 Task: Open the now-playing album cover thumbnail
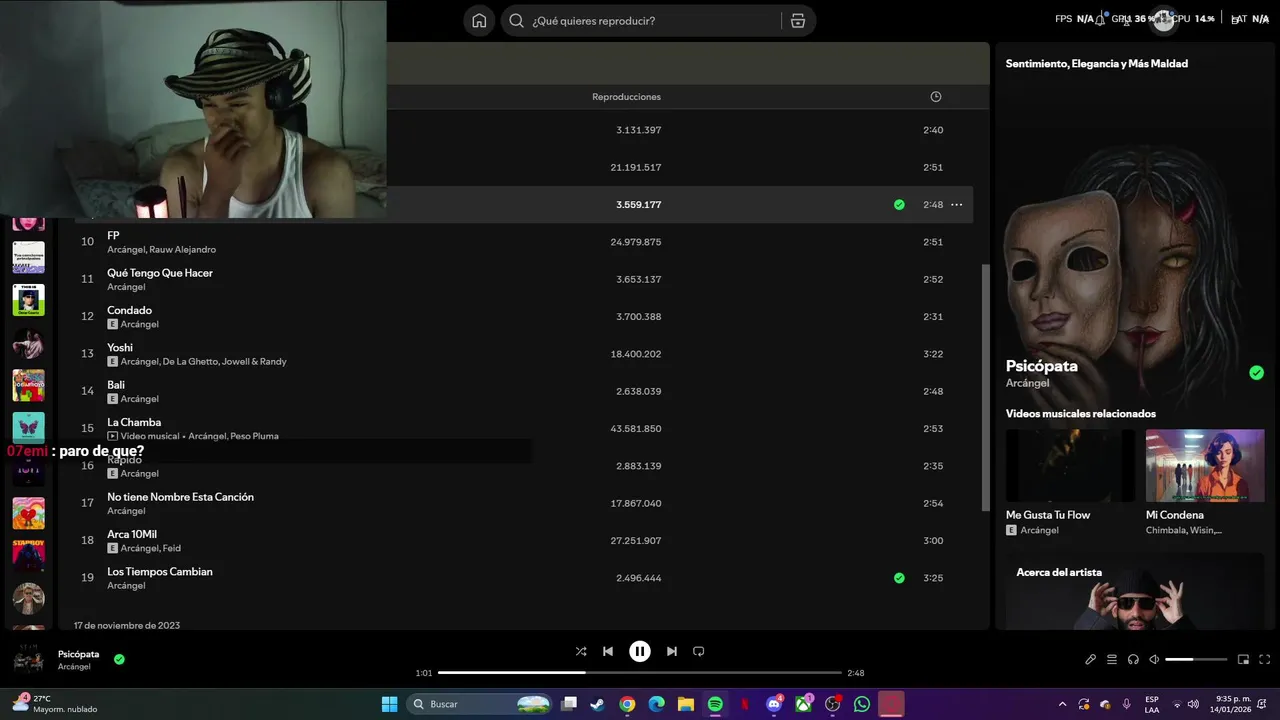pyautogui.click(x=28, y=659)
